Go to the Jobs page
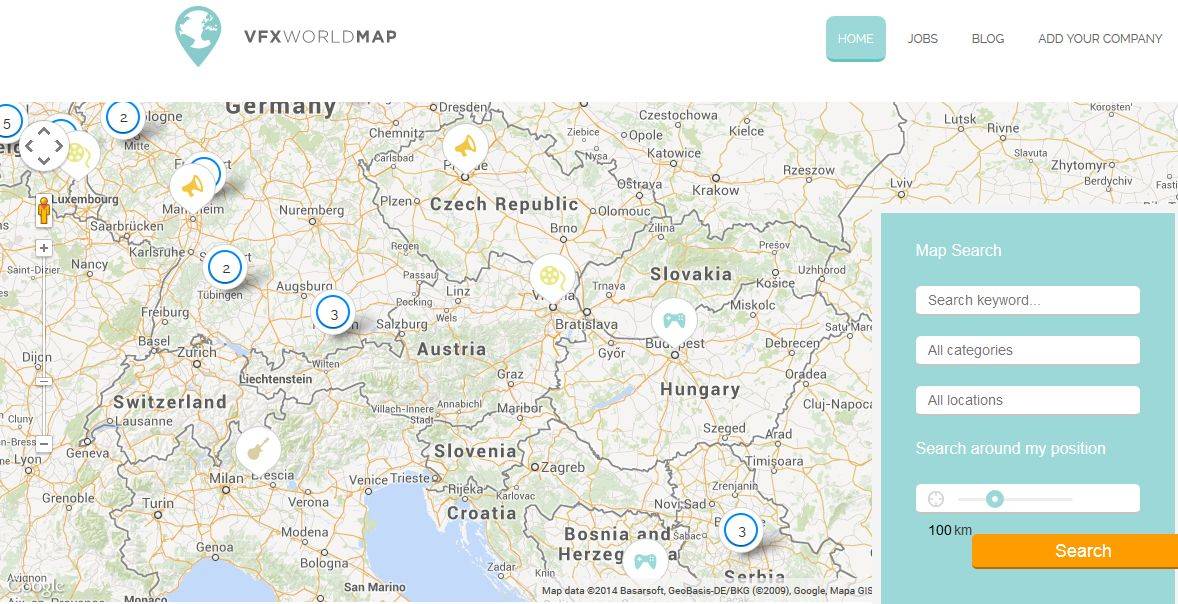1178x604 pixels. [922, 39]
